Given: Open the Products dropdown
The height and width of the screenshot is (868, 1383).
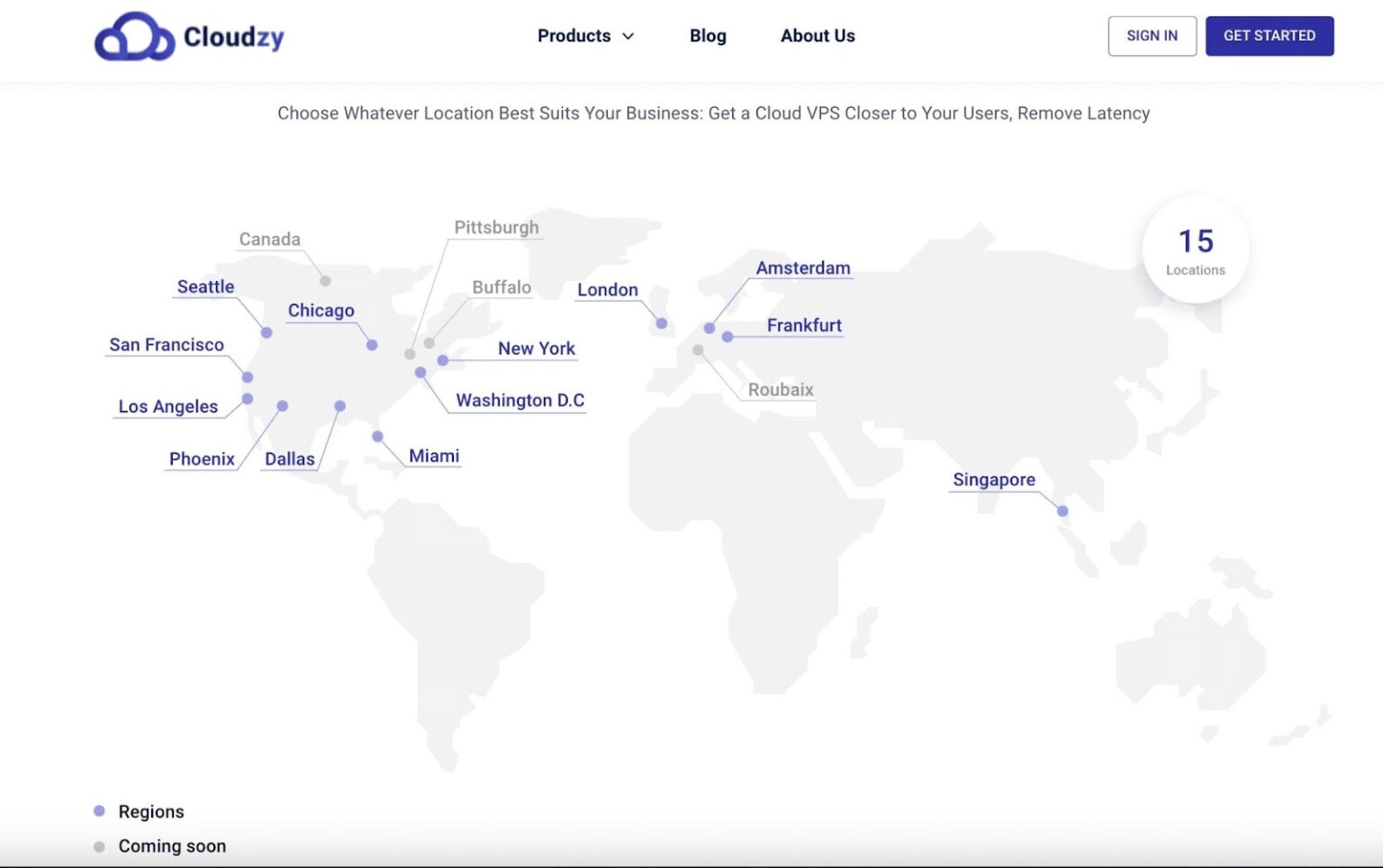Looking at the screenshot, I should pyautogui.click(x=574, y=36).
